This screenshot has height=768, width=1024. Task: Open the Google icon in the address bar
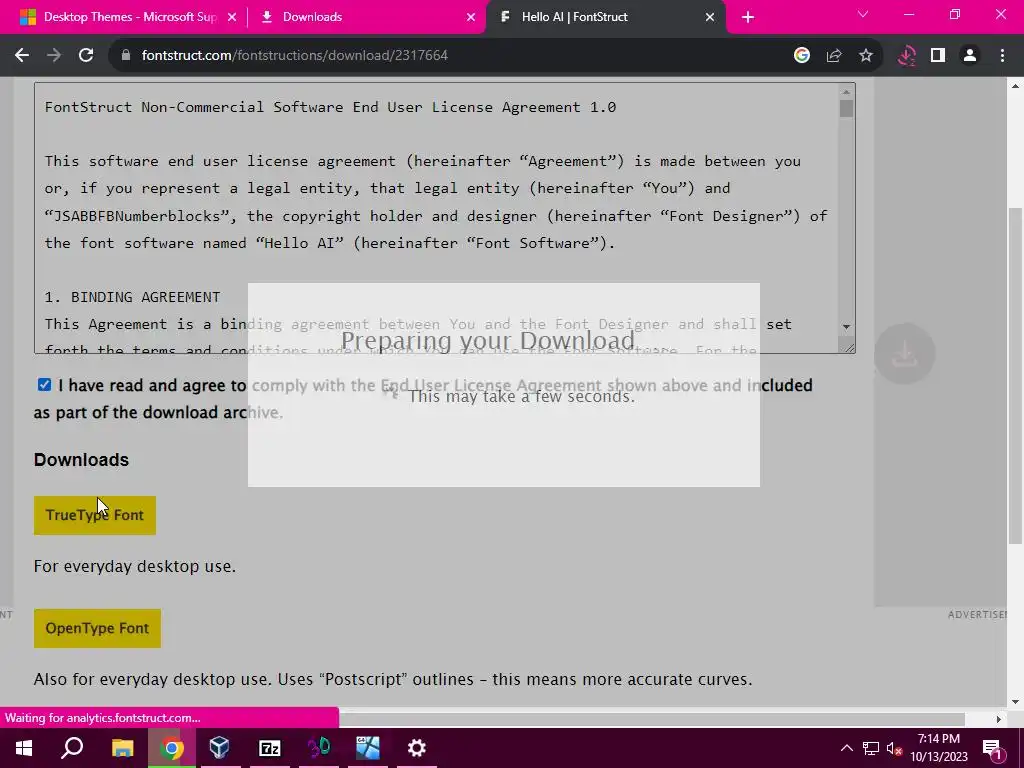(802, 56)
